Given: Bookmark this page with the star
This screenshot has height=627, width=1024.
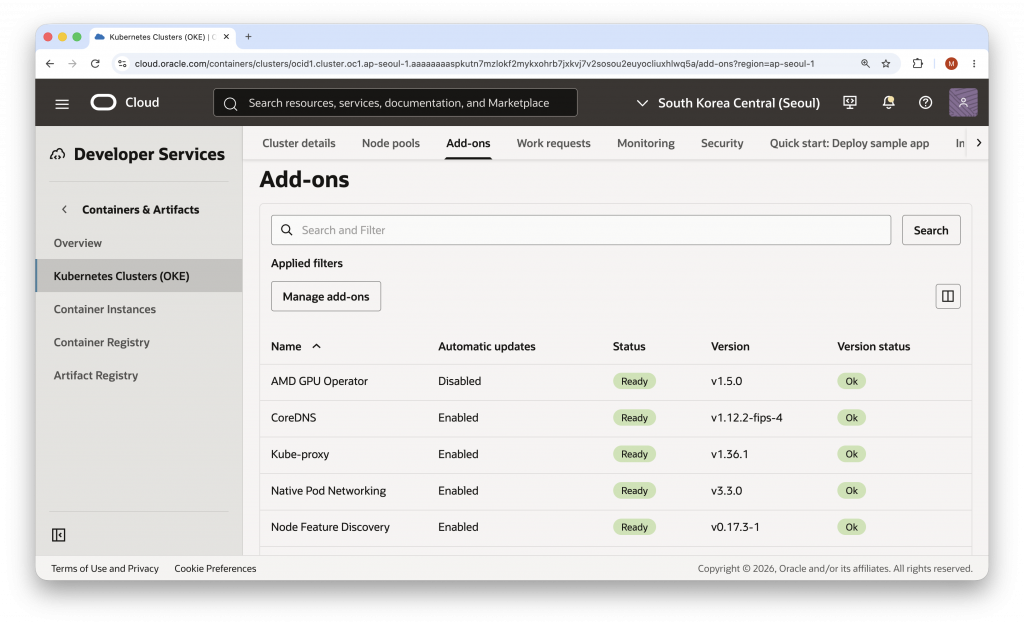Looking at the screenshot, I should tap(886, 63).
